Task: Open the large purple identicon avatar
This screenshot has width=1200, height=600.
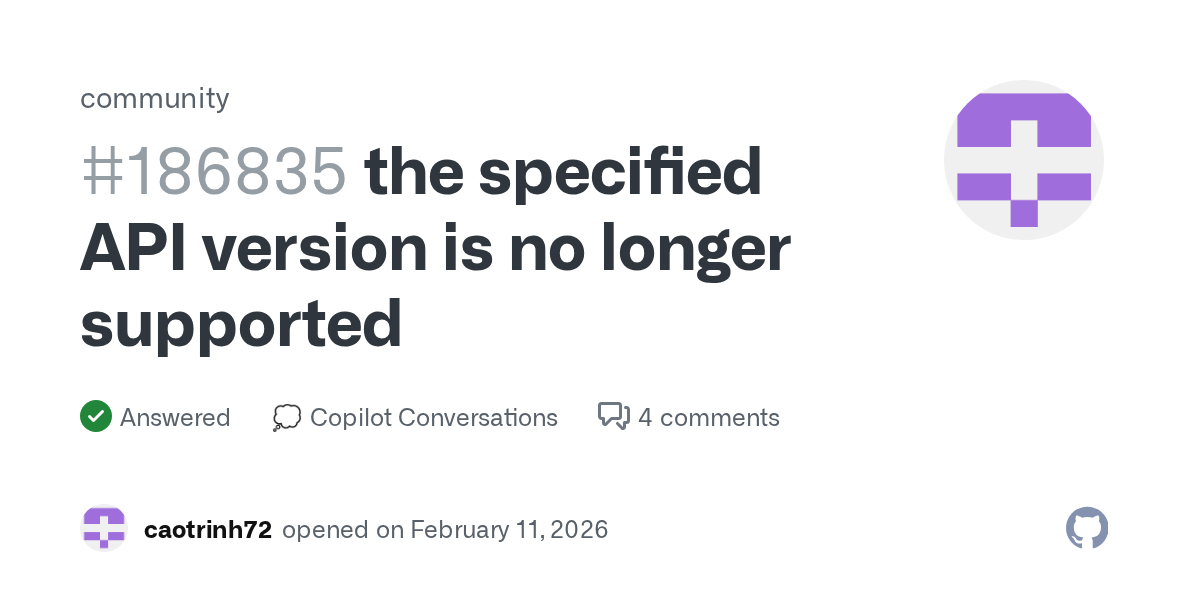Action: pyautogui.click(x=1023, y=160)
